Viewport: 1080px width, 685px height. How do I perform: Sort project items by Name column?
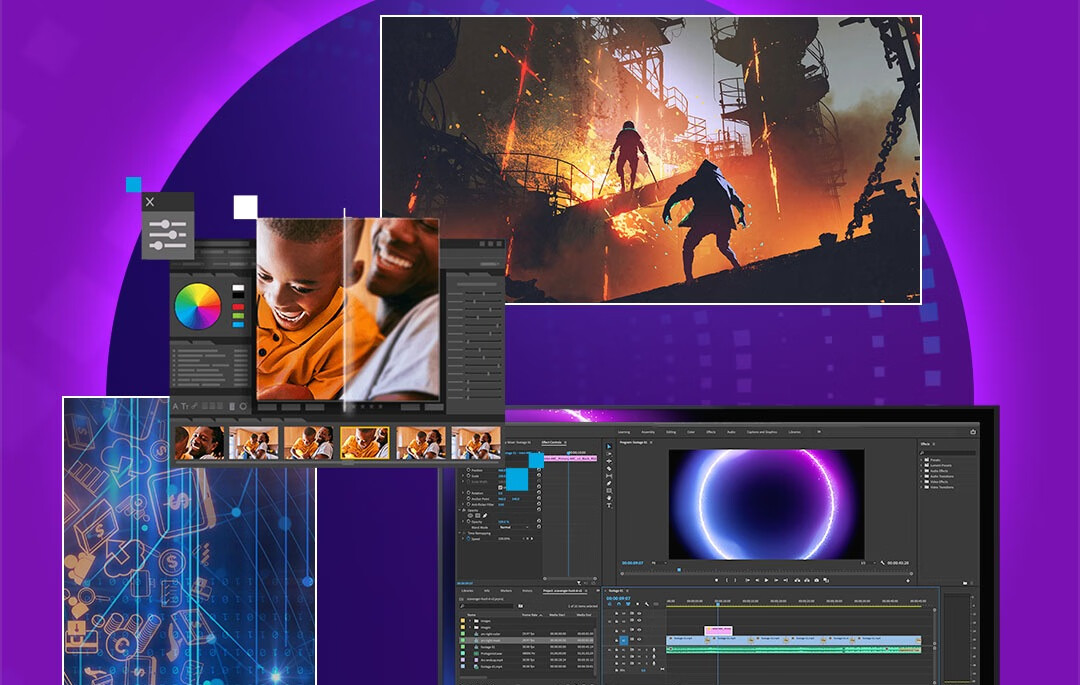472,615
